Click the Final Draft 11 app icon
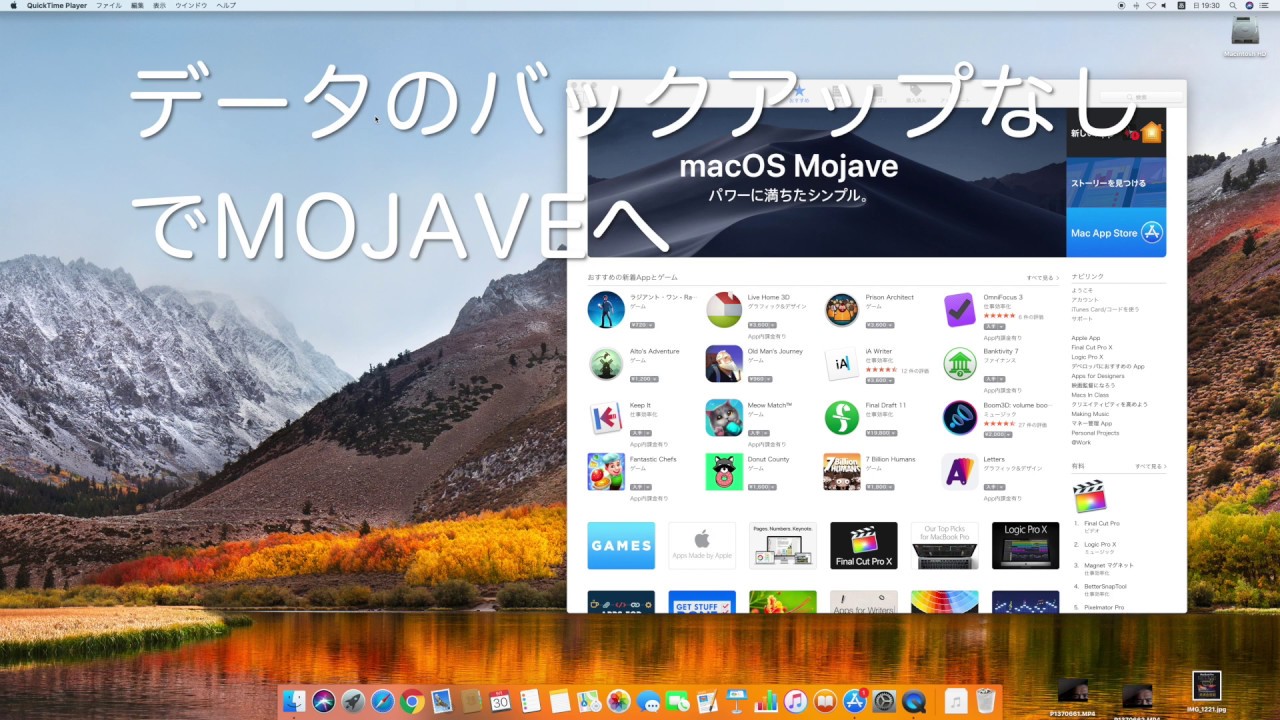1280x720 pixels. pos(842,418)
